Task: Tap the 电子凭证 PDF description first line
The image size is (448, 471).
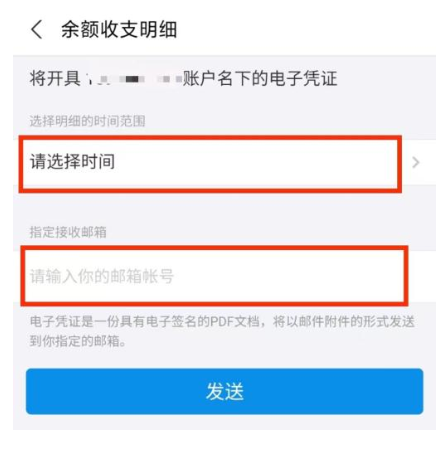Action: tap(222, 322)
